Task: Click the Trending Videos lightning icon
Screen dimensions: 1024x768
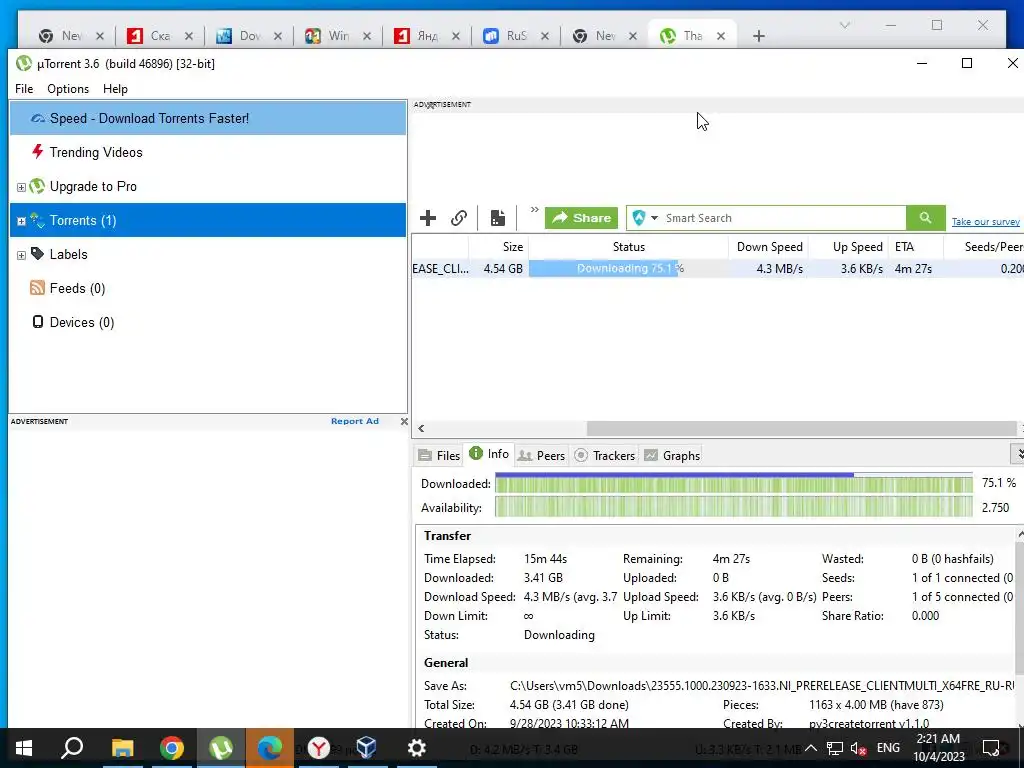Action: coord(38,152)
